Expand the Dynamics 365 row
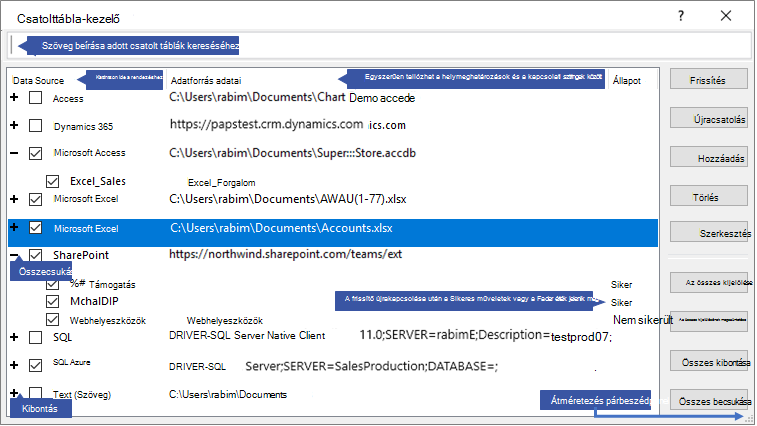Viewport: 757px width, 426px height. pyautogui.click(x=14, y=126)
